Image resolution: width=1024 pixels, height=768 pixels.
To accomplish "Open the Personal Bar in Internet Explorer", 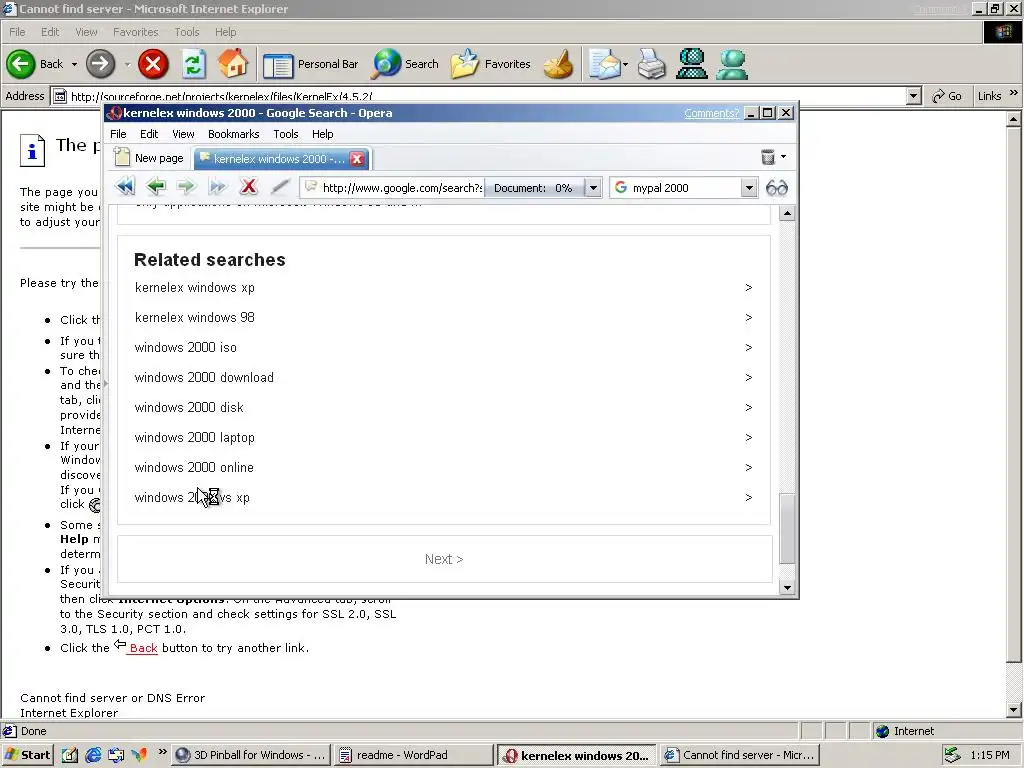I will point(311,64).
